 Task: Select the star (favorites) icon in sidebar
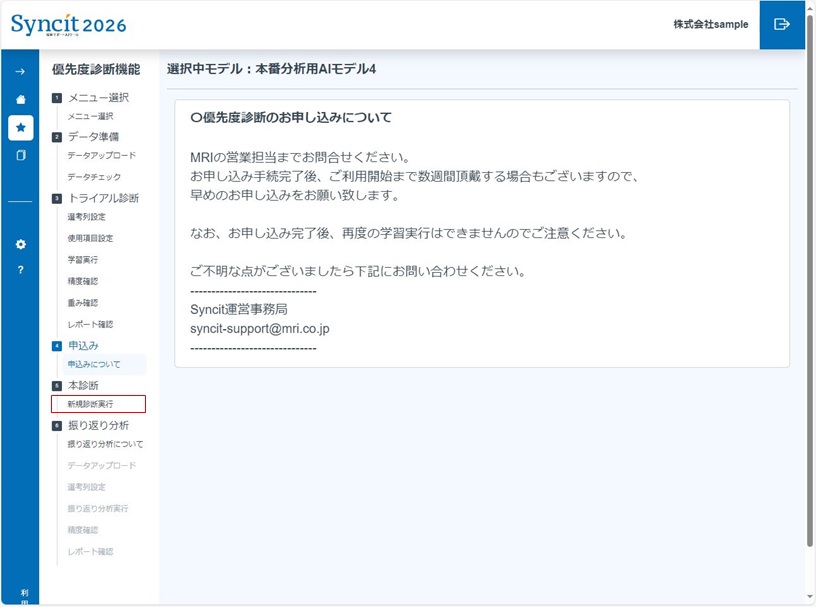[20, 127]
